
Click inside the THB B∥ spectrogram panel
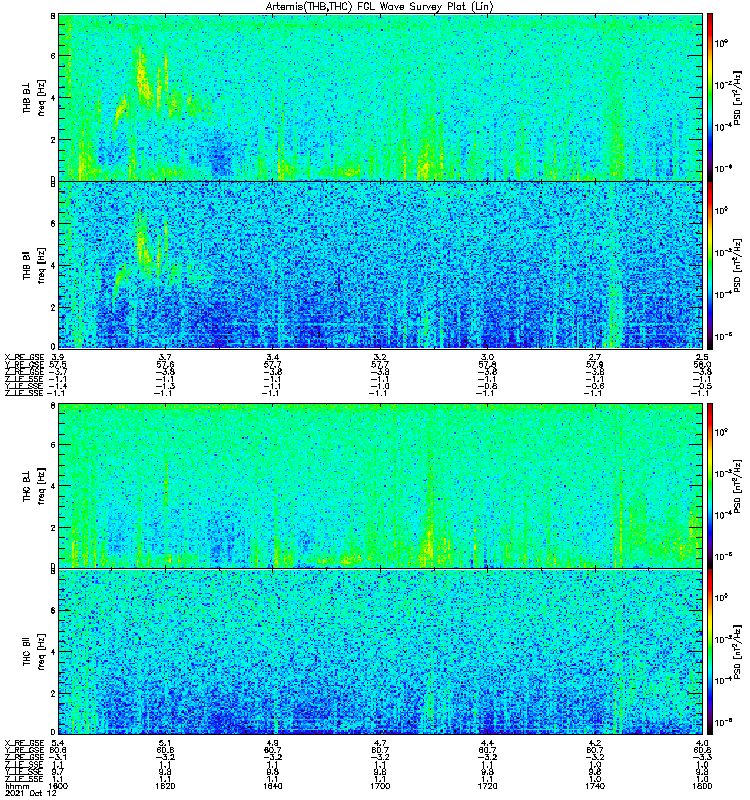380,265
